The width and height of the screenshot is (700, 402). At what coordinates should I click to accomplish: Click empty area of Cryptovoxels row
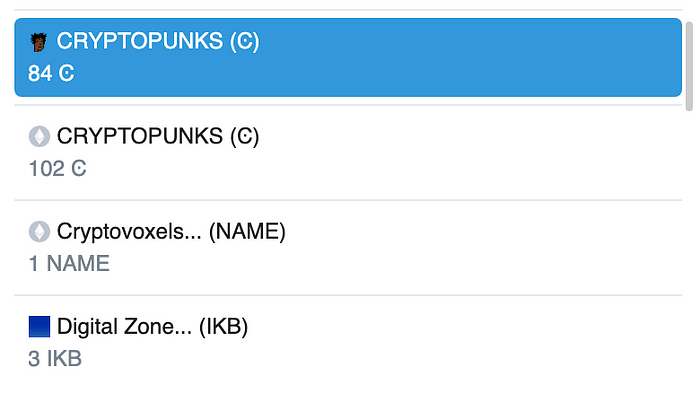click(446, 247)
